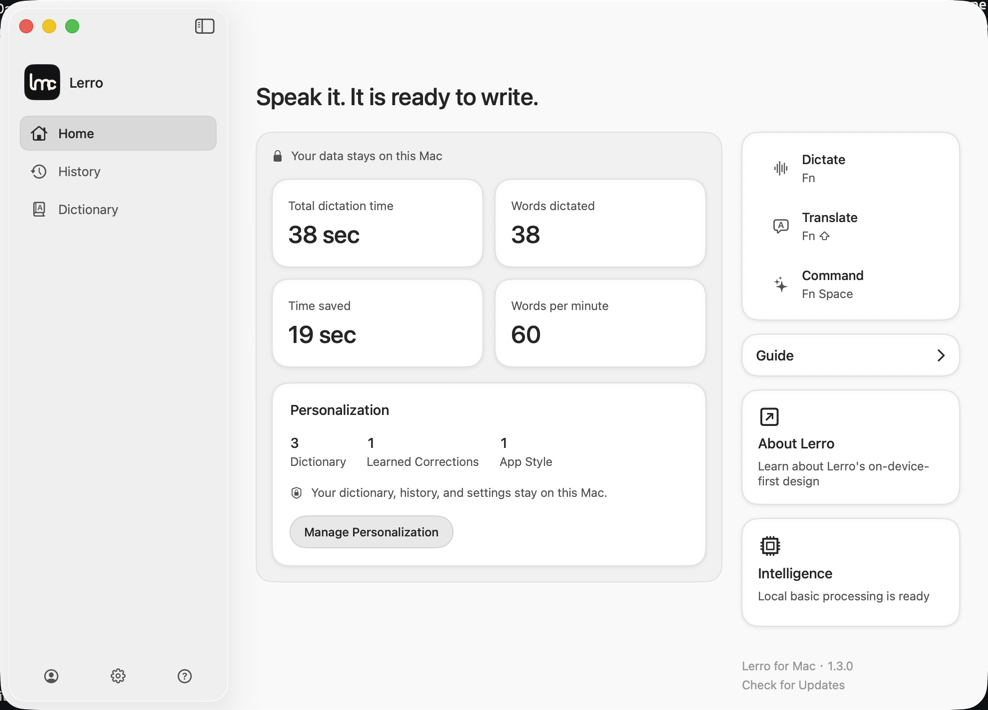Click the Total dictation time card
The image size is (988, 710).
click(377, 223)
